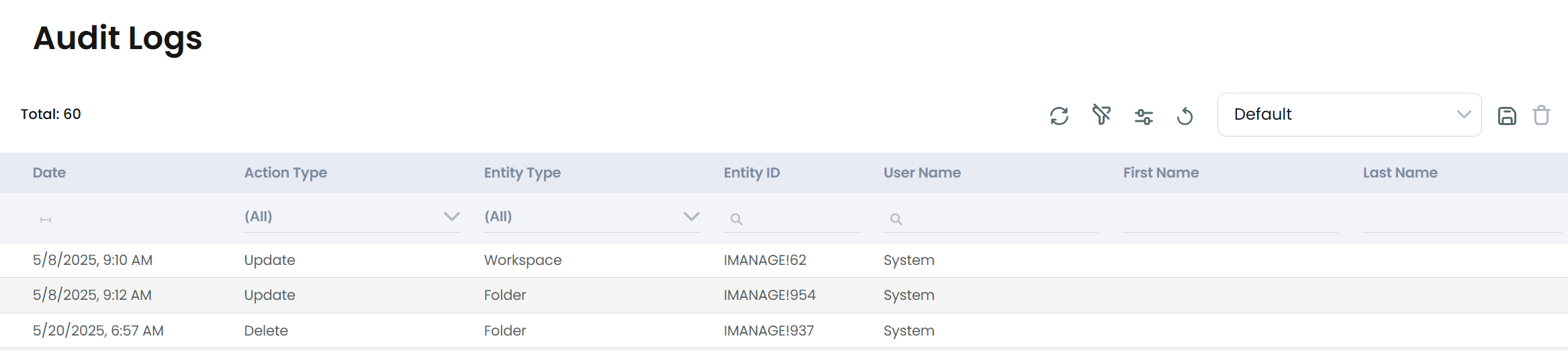This screenshot has height=351, width=1568.
Task: Open the Default view dropdown
Action: tap(1349, 114)
